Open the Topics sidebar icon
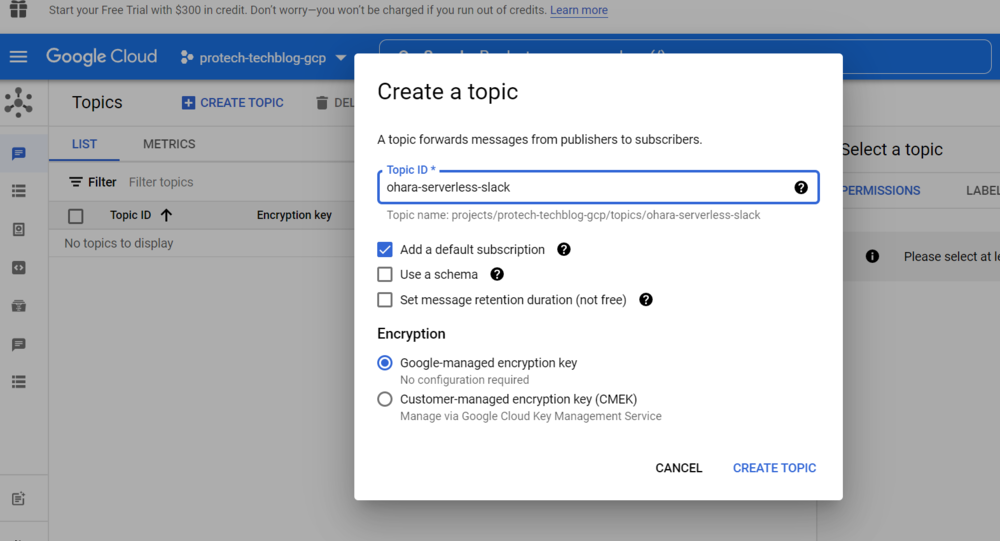This screenshot has width=1000, height=541. pyautogui.click(x=18, y=154)
